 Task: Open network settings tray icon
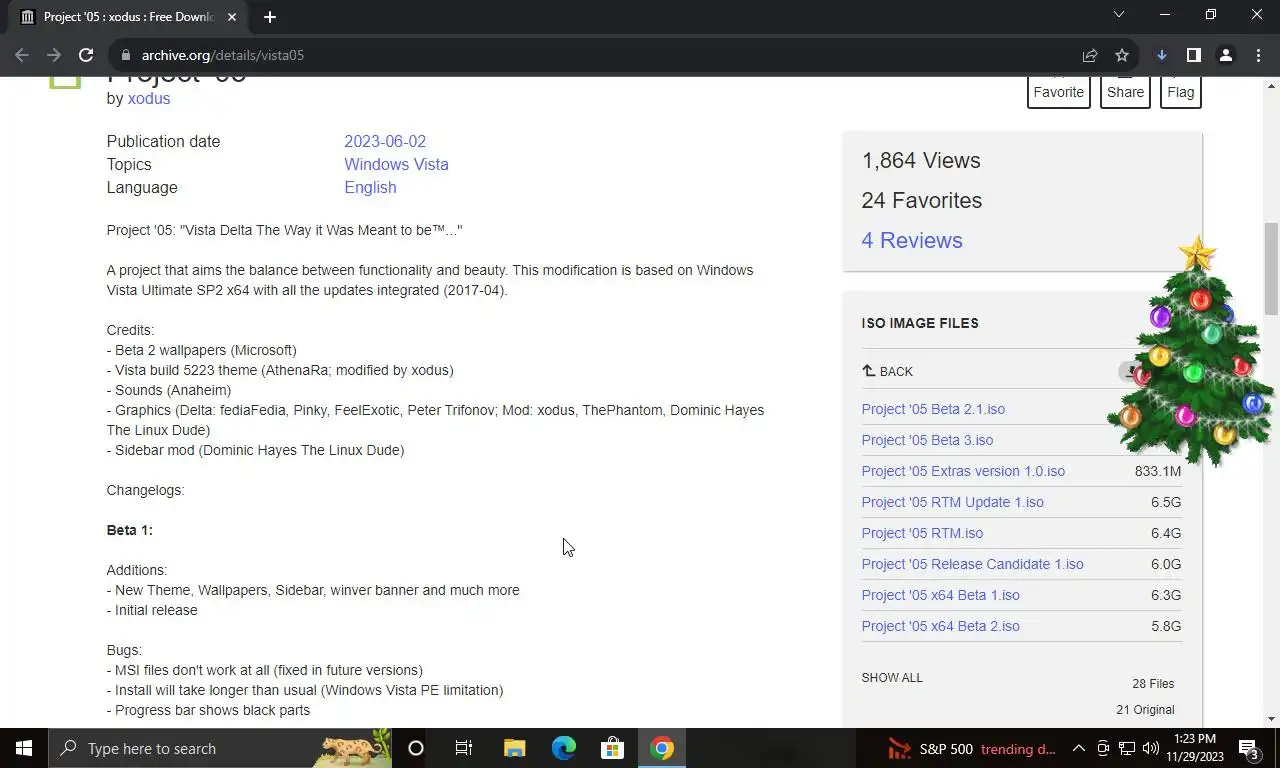(1127, 748)
